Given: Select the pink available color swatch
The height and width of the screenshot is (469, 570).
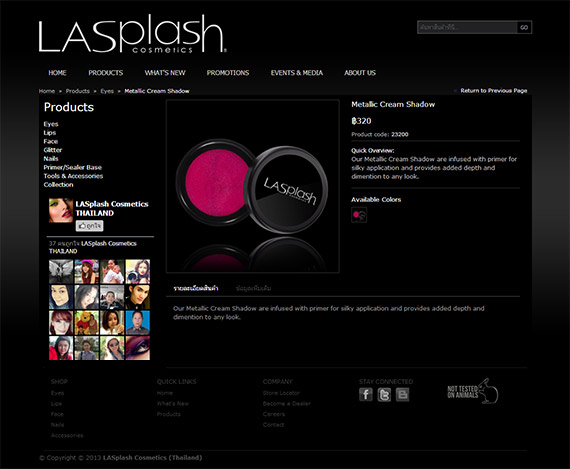Looking at the screenshot, I should pyautogui.click(x=359, y=215).
